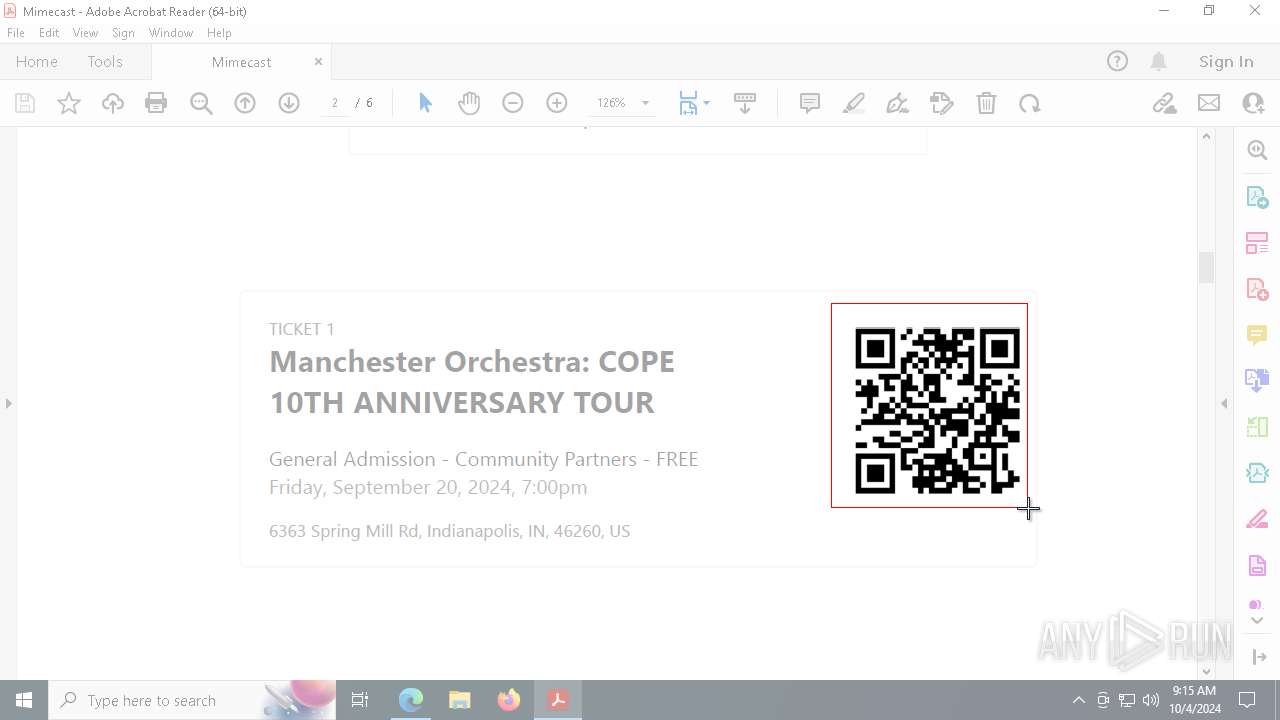Viewport: 1280px width, 720px height.
Task: Click the vertical scrollbar thumb
Action: (1206, 267)
